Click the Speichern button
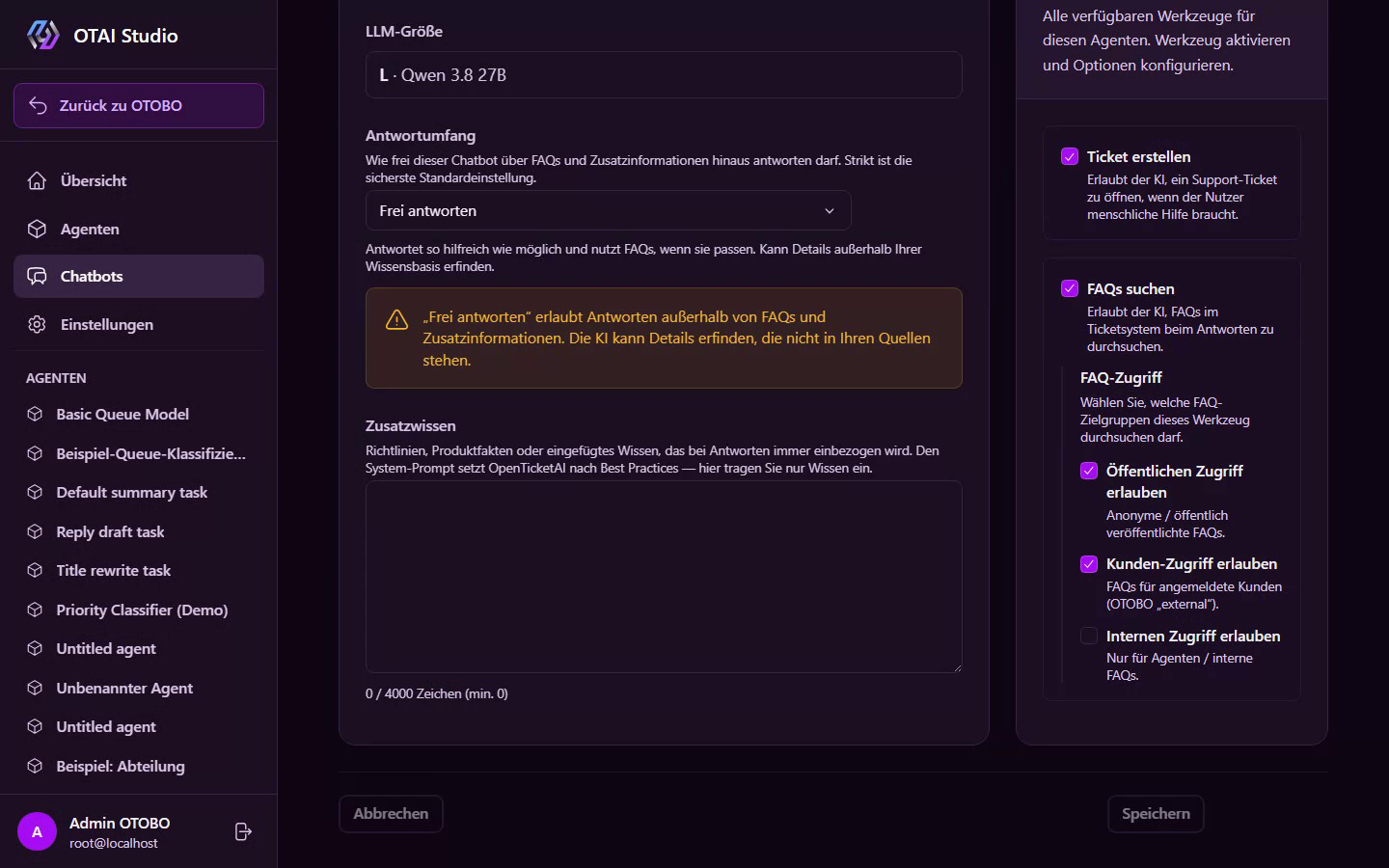The height and width of the screenshot is (868, 1389). coord(1156,813)
